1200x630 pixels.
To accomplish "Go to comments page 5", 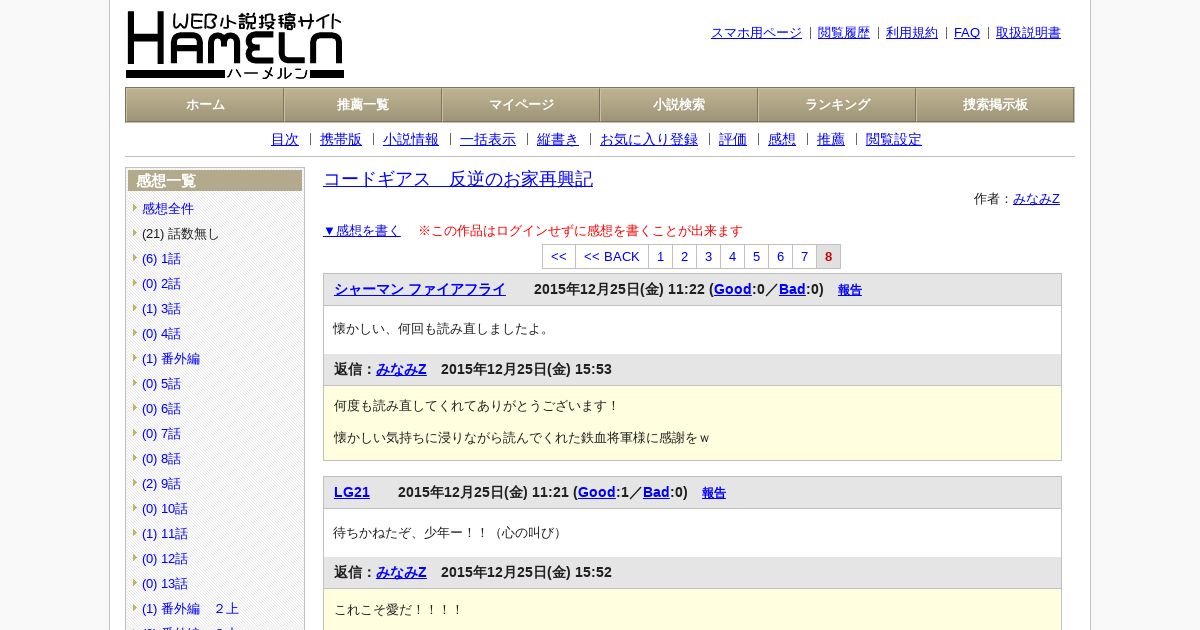I will click(756, 257).
